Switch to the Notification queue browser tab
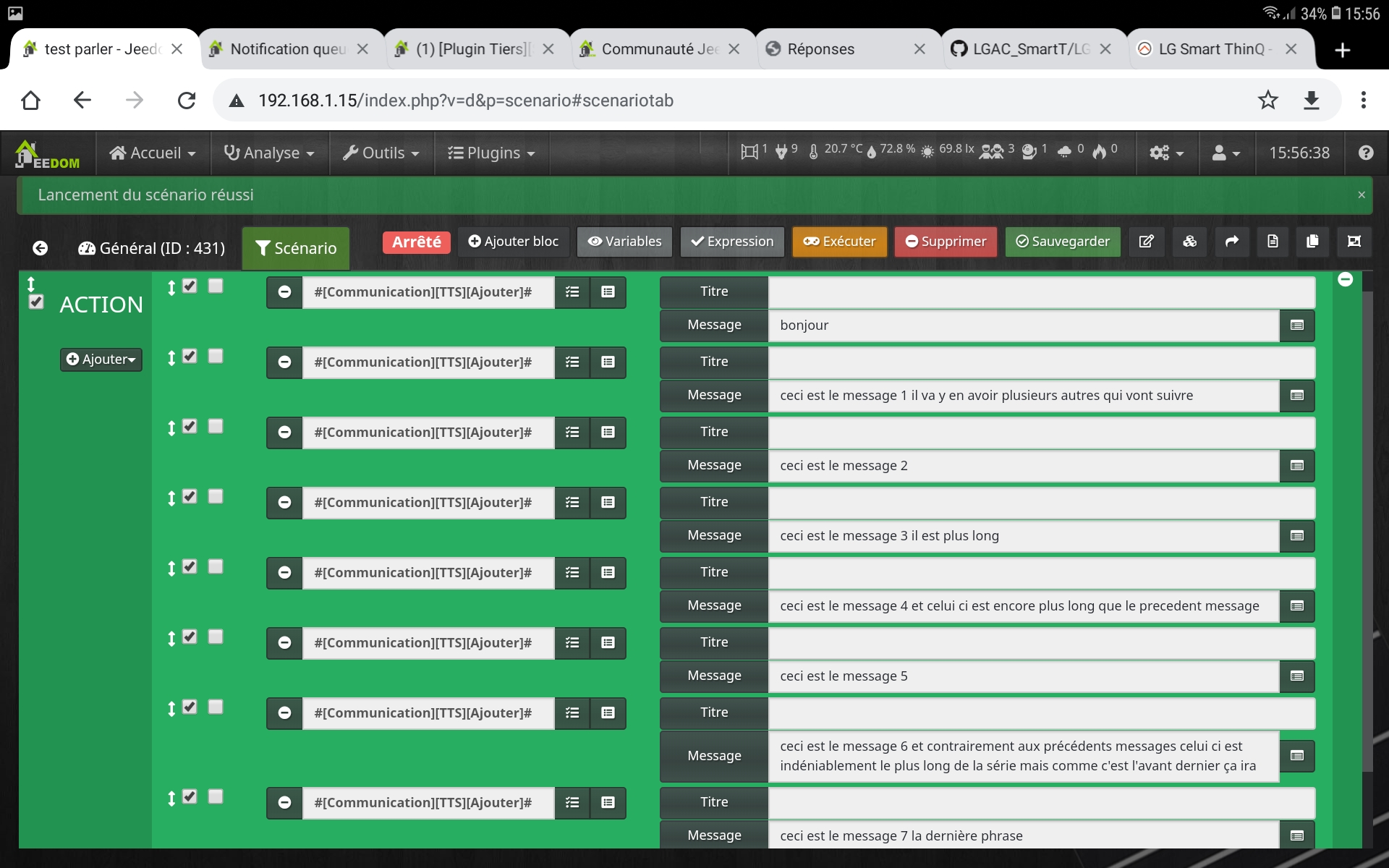The height and width of the screenshot is (868, 1389). [289, 49]
